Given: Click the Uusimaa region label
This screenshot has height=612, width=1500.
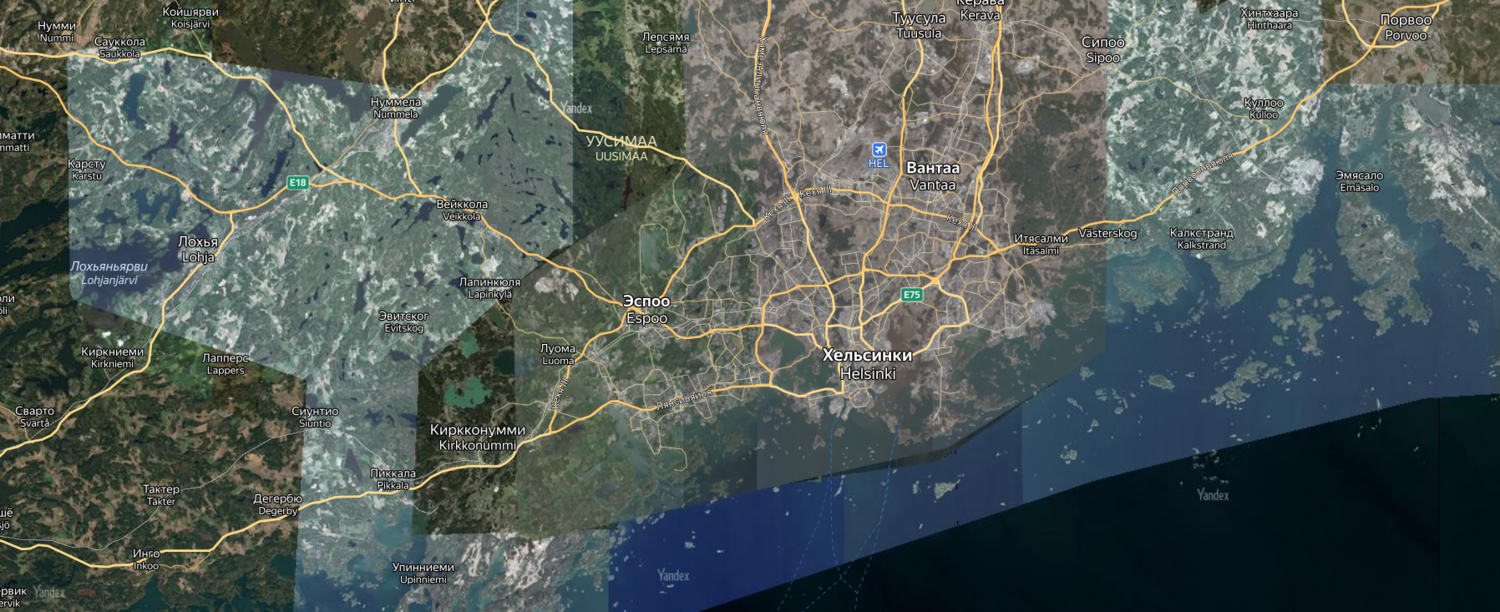Looking at the screenshot, I should coord(620,148).
